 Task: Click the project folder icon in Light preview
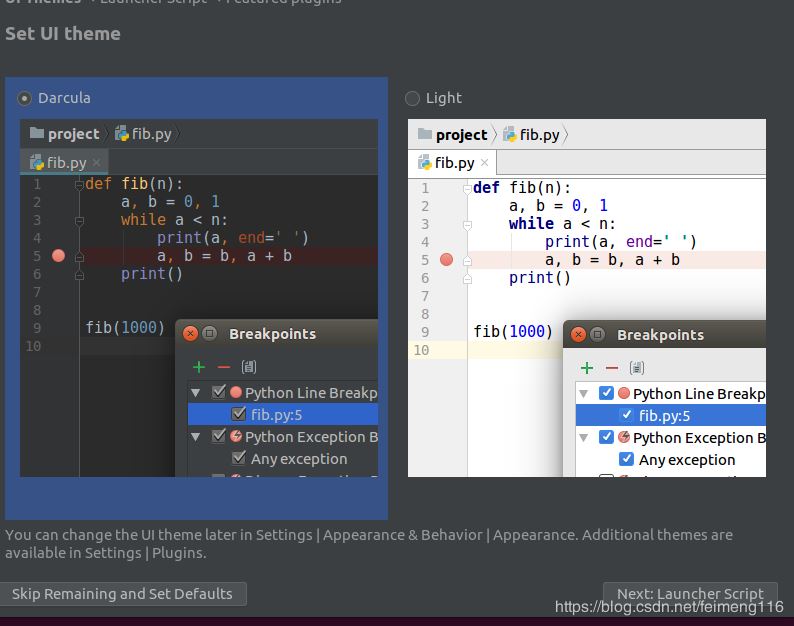point(425,134)
